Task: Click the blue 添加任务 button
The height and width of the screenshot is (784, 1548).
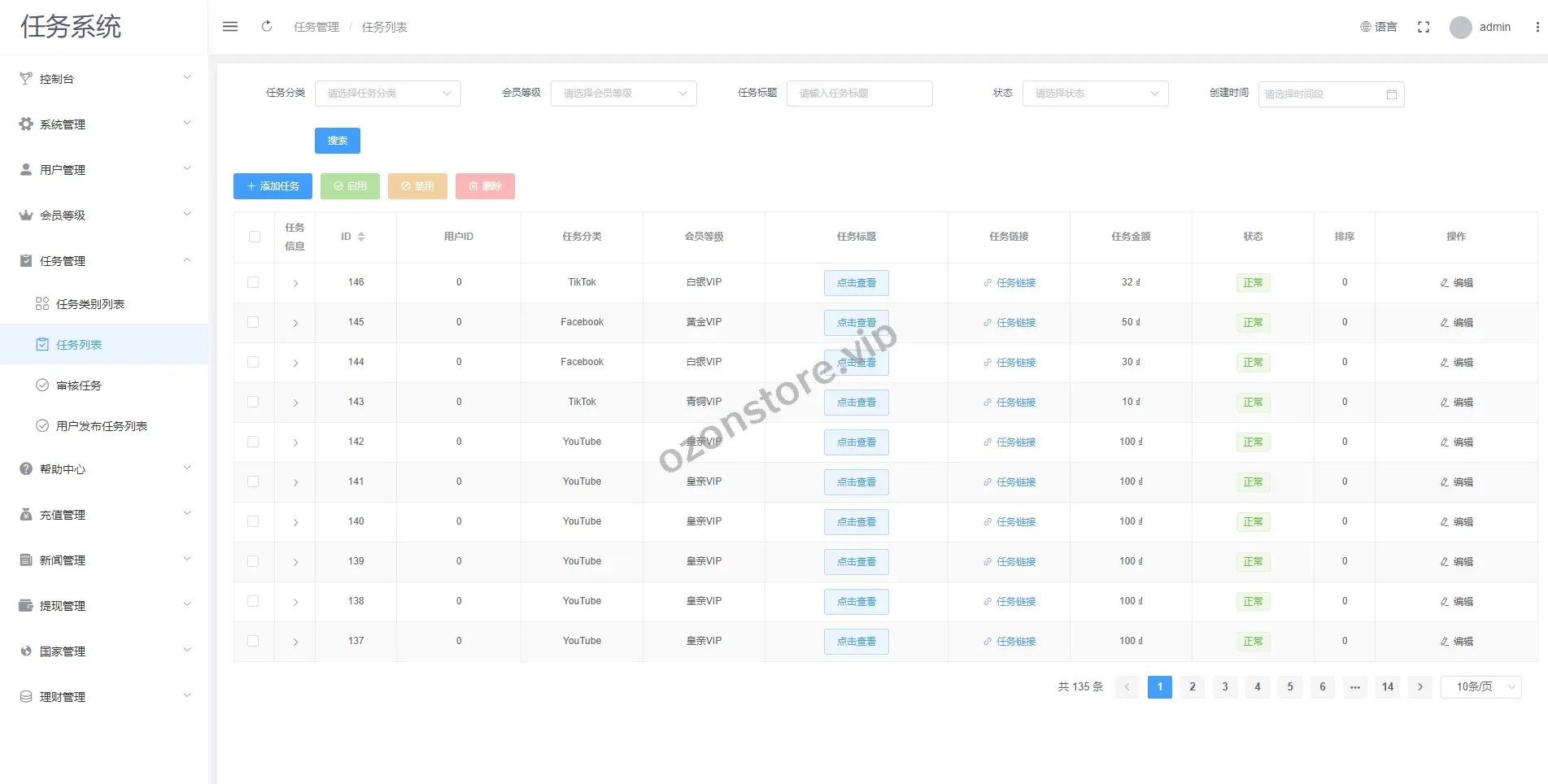Action: [x=273, y=186]
